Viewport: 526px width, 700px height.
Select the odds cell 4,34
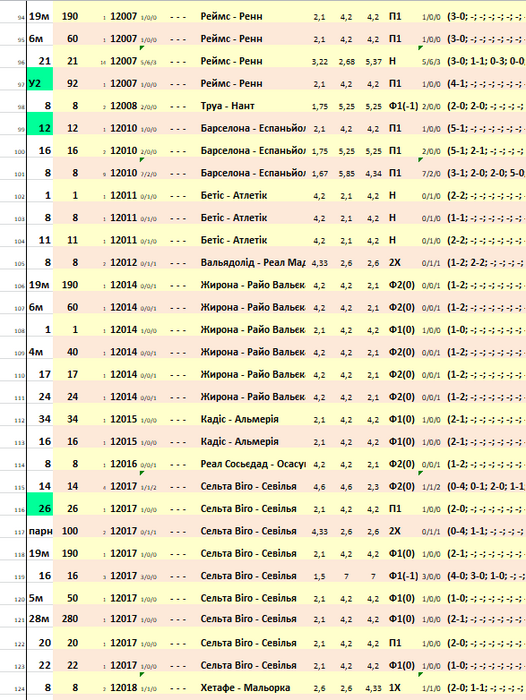(x=373, y=174)
